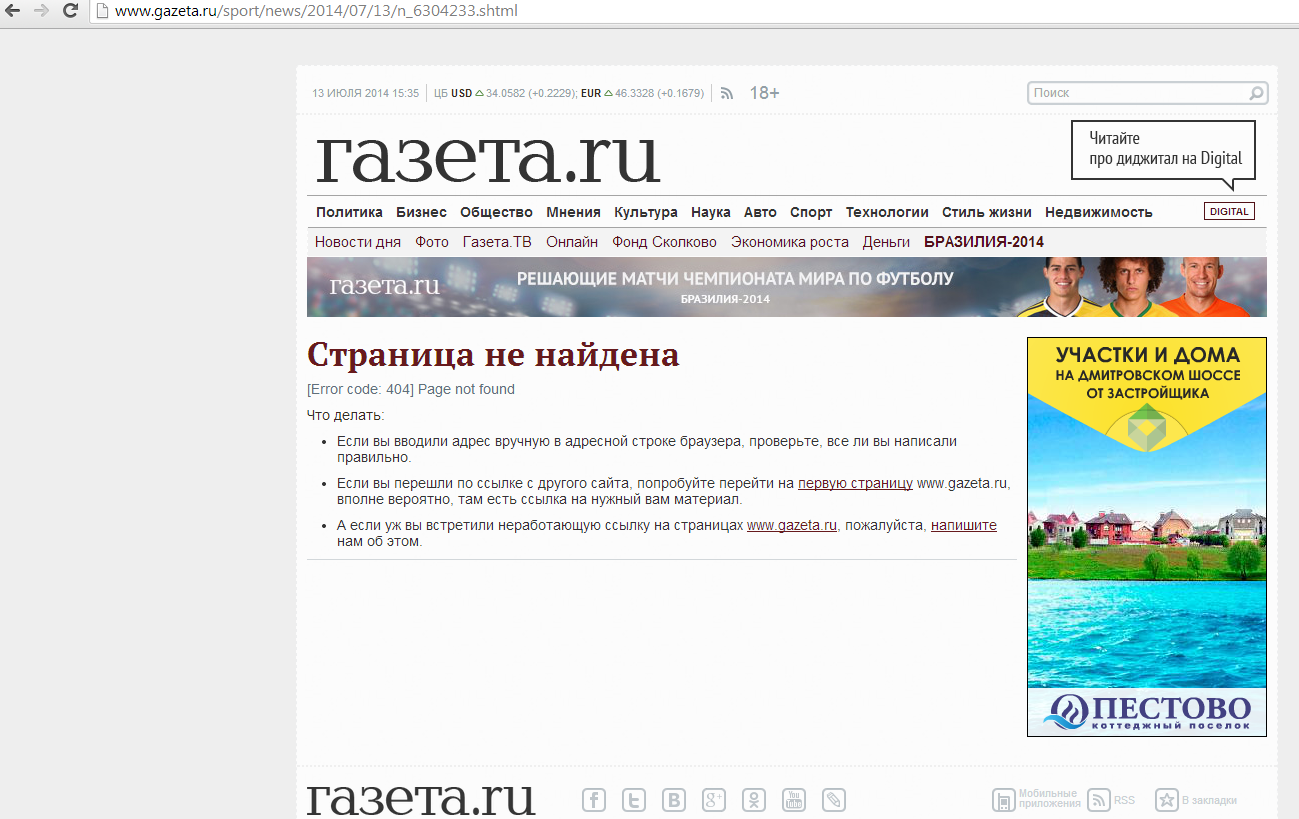Go back using browser back arrow
1299x819 pixels.
(x=13, y=11)
